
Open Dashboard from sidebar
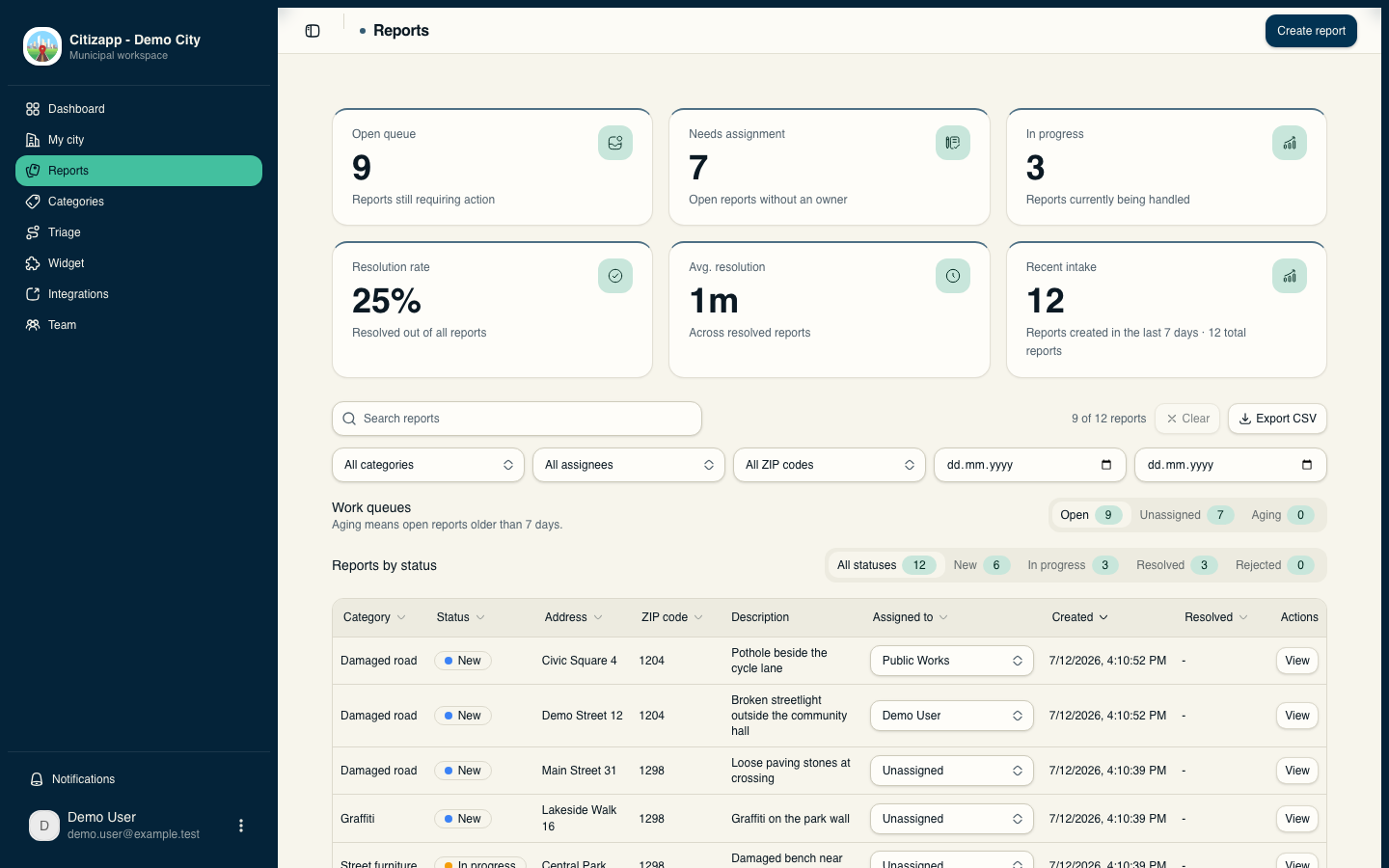[139, 109]
